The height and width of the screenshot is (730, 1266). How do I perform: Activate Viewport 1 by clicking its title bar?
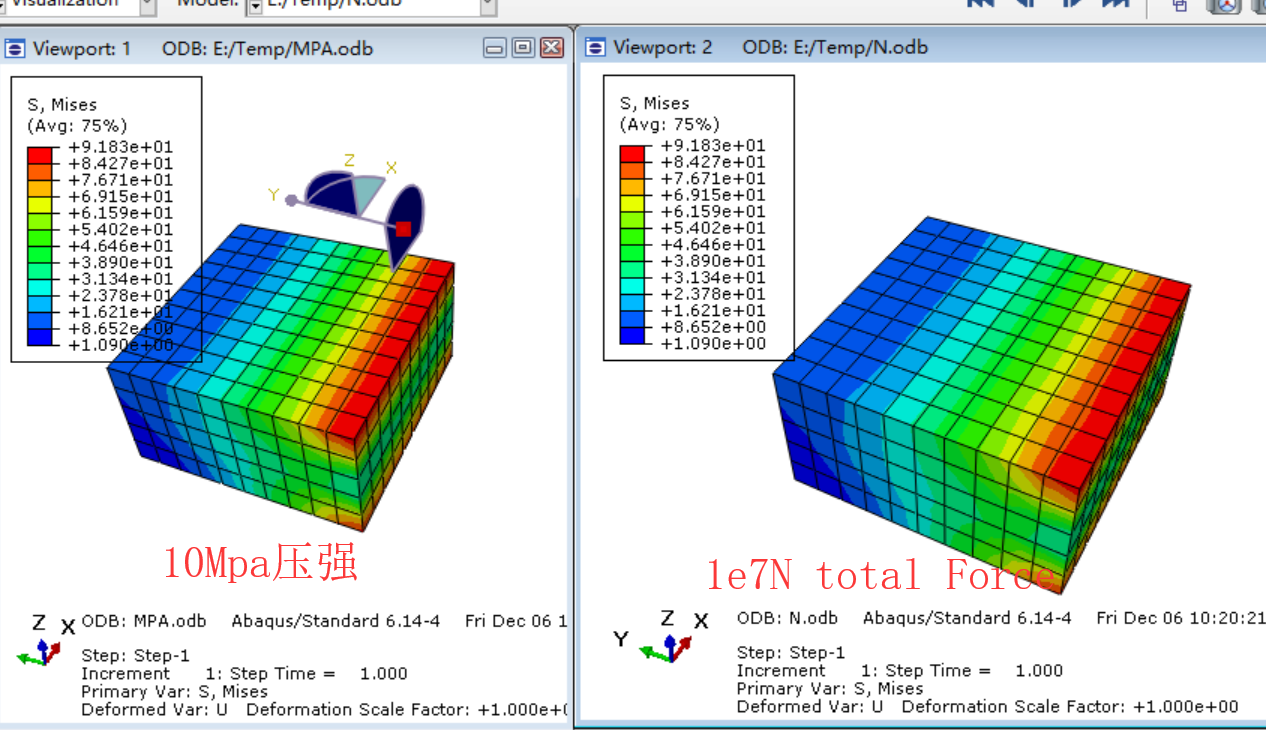tap(250, 46)
